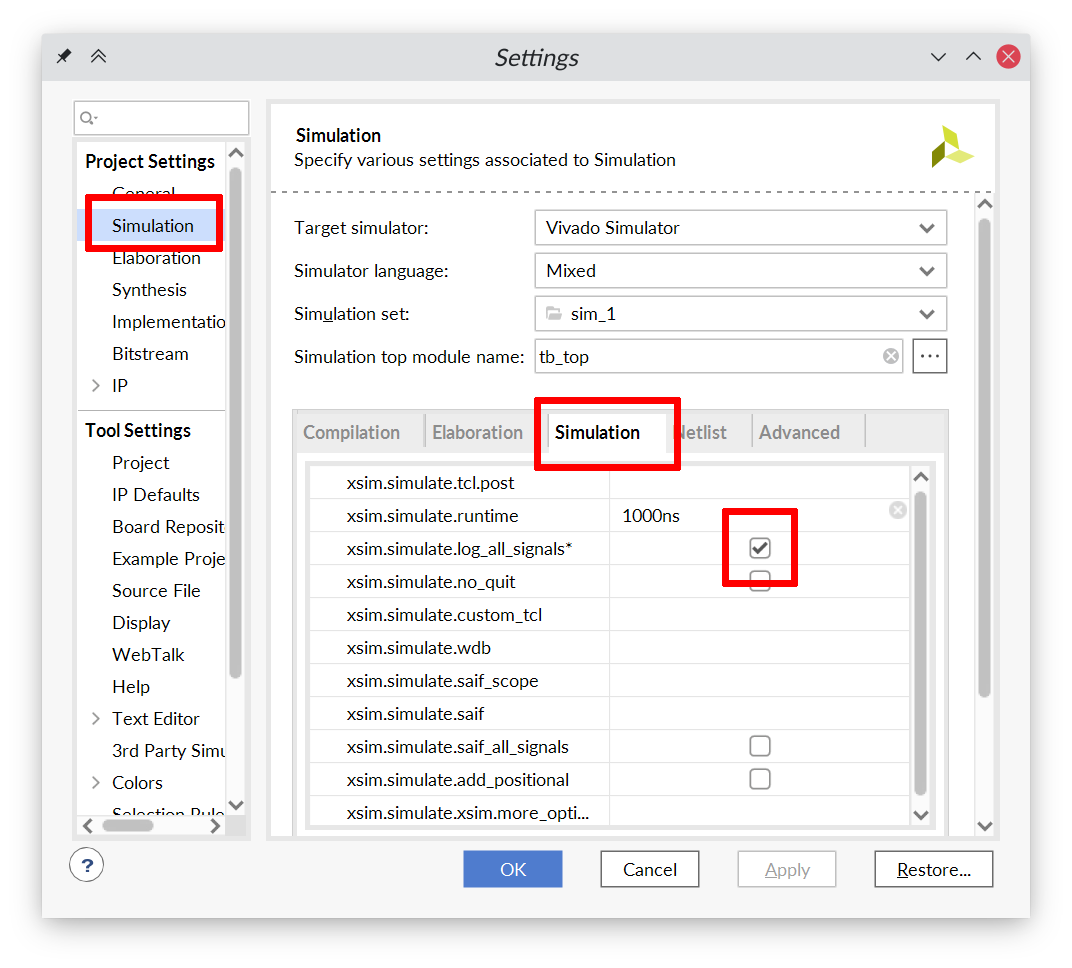Image resolution: width=1072 pixels, height=968 pixels.
Task: Clear the xsim.simulate.runtime value
Action: (897, 510)
